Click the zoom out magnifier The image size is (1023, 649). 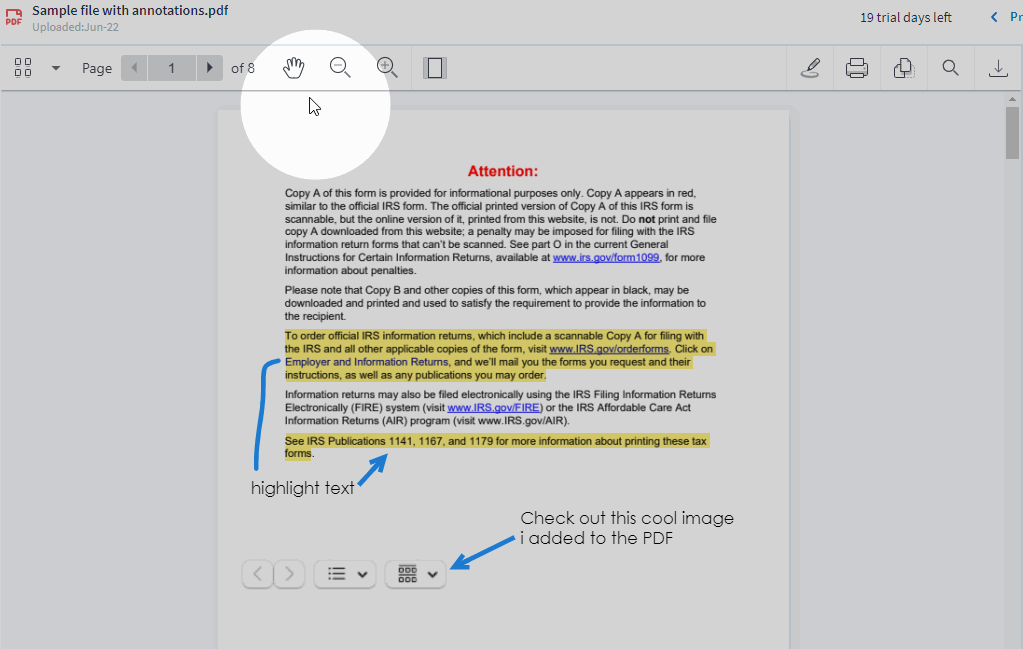(340, 68)
